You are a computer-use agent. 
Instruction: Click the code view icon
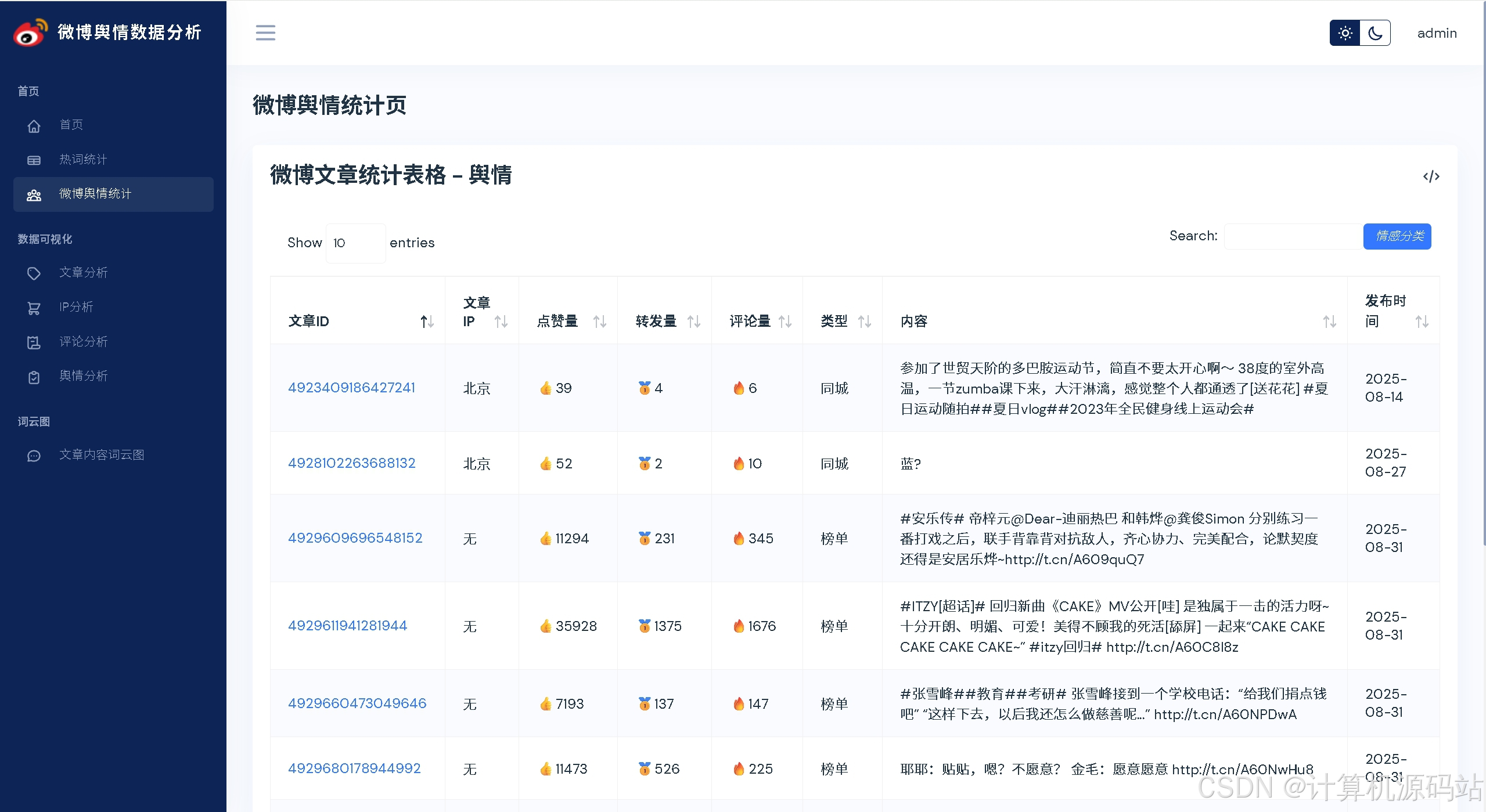pyautogui.click(x=1431, y=176)
